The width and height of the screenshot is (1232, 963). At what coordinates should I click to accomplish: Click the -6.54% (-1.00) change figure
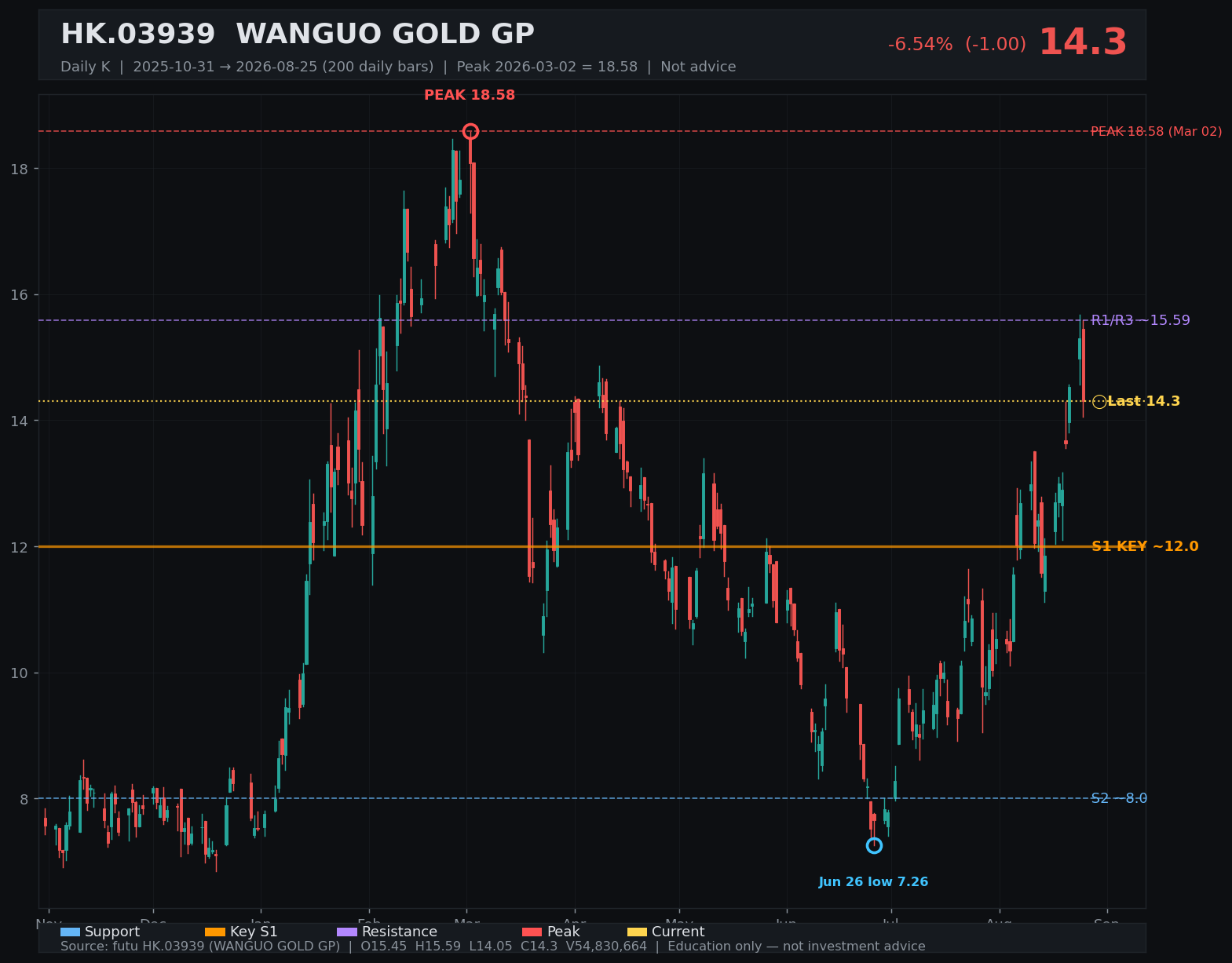957,45
